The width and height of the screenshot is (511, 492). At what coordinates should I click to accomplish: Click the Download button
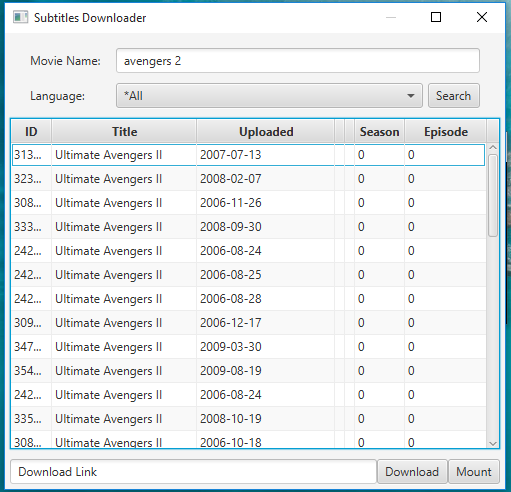click(x=412, y=472)
